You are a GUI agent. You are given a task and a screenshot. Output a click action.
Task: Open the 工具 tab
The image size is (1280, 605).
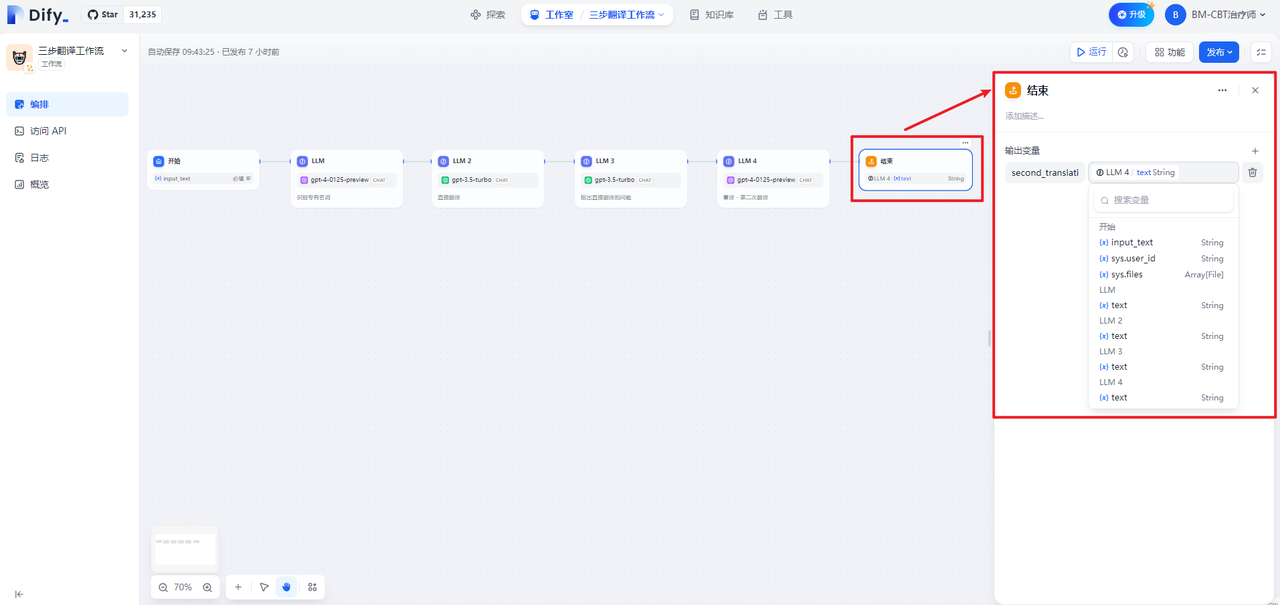pyautogui.click(x=775, y=15)
